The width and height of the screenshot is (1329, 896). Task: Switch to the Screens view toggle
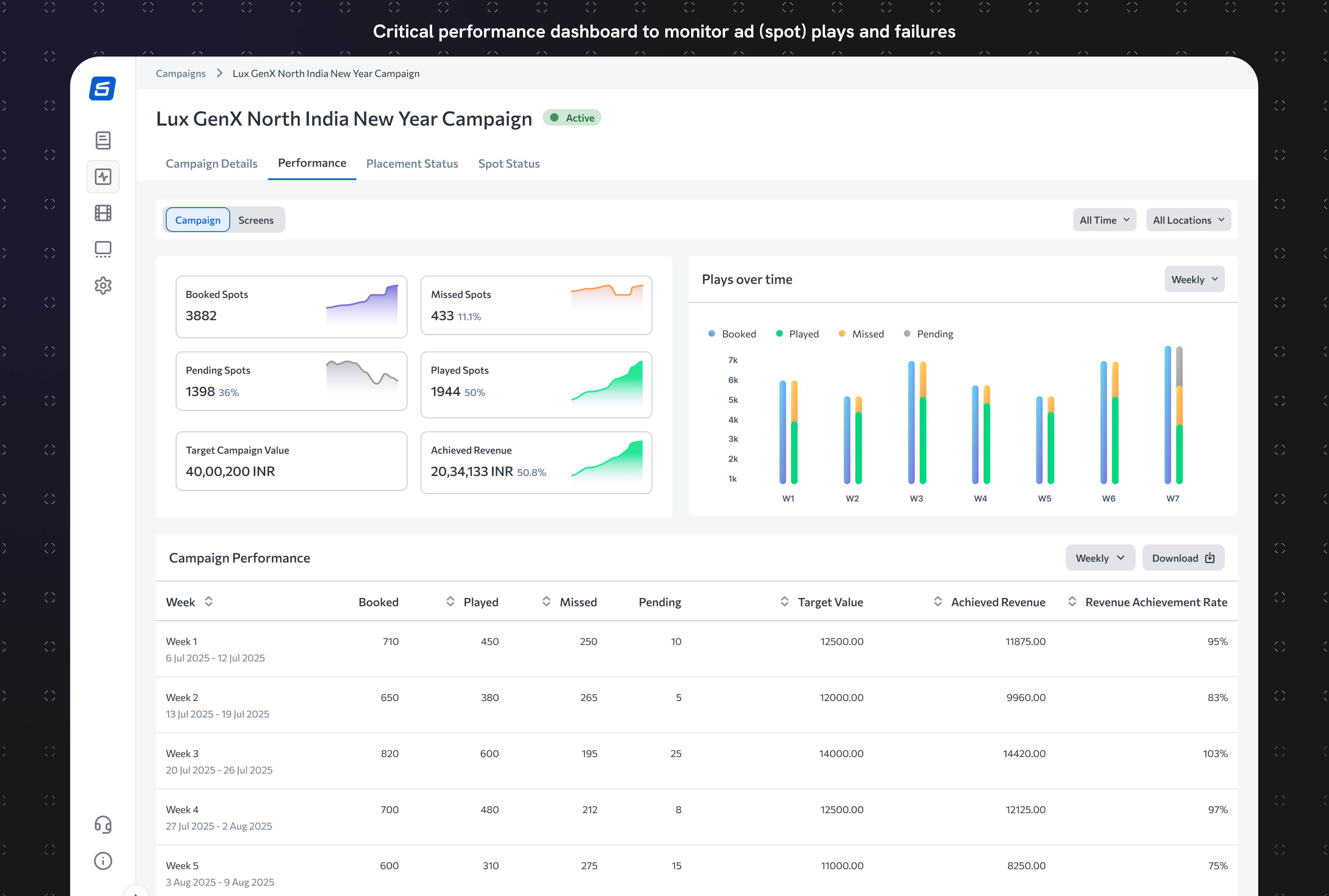tap(256, 220)
